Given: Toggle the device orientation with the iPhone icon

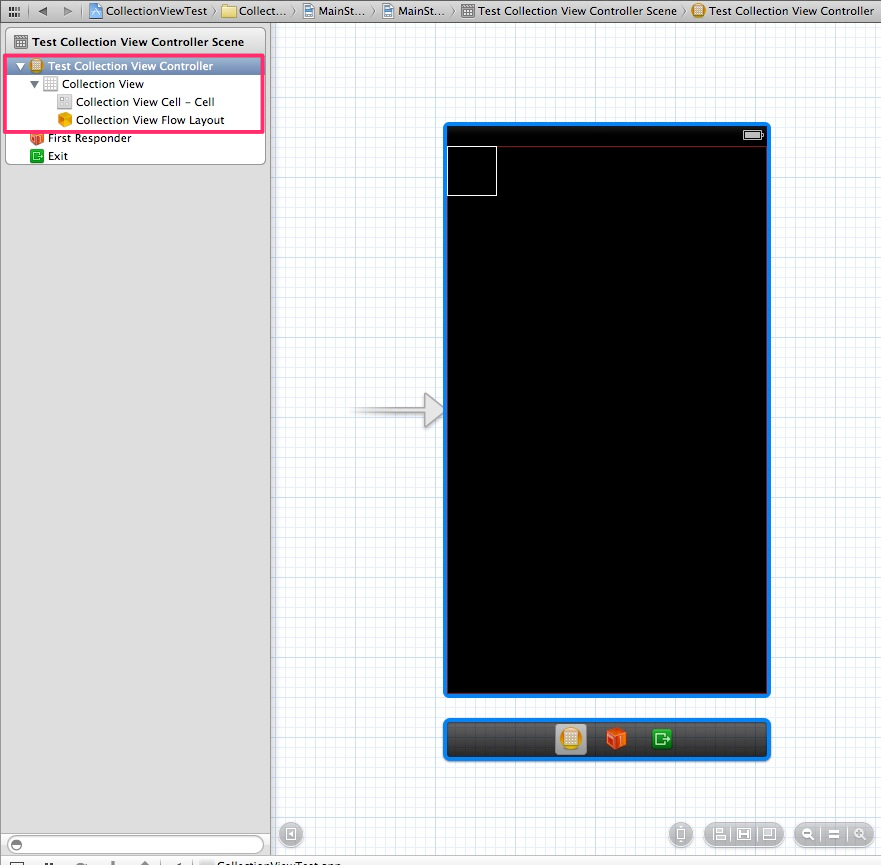Looking at the screenshot, I should 681,834.
